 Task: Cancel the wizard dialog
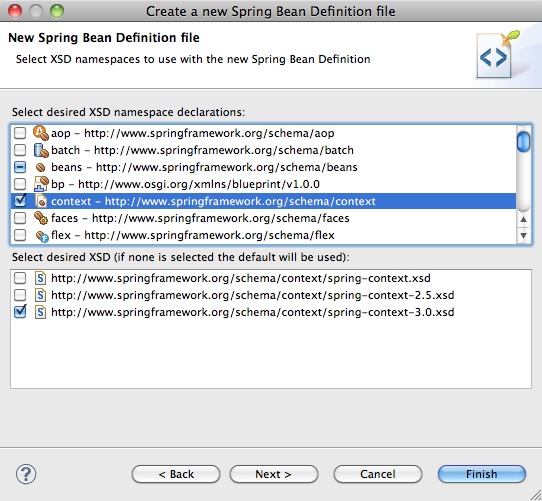coord(378,474)
